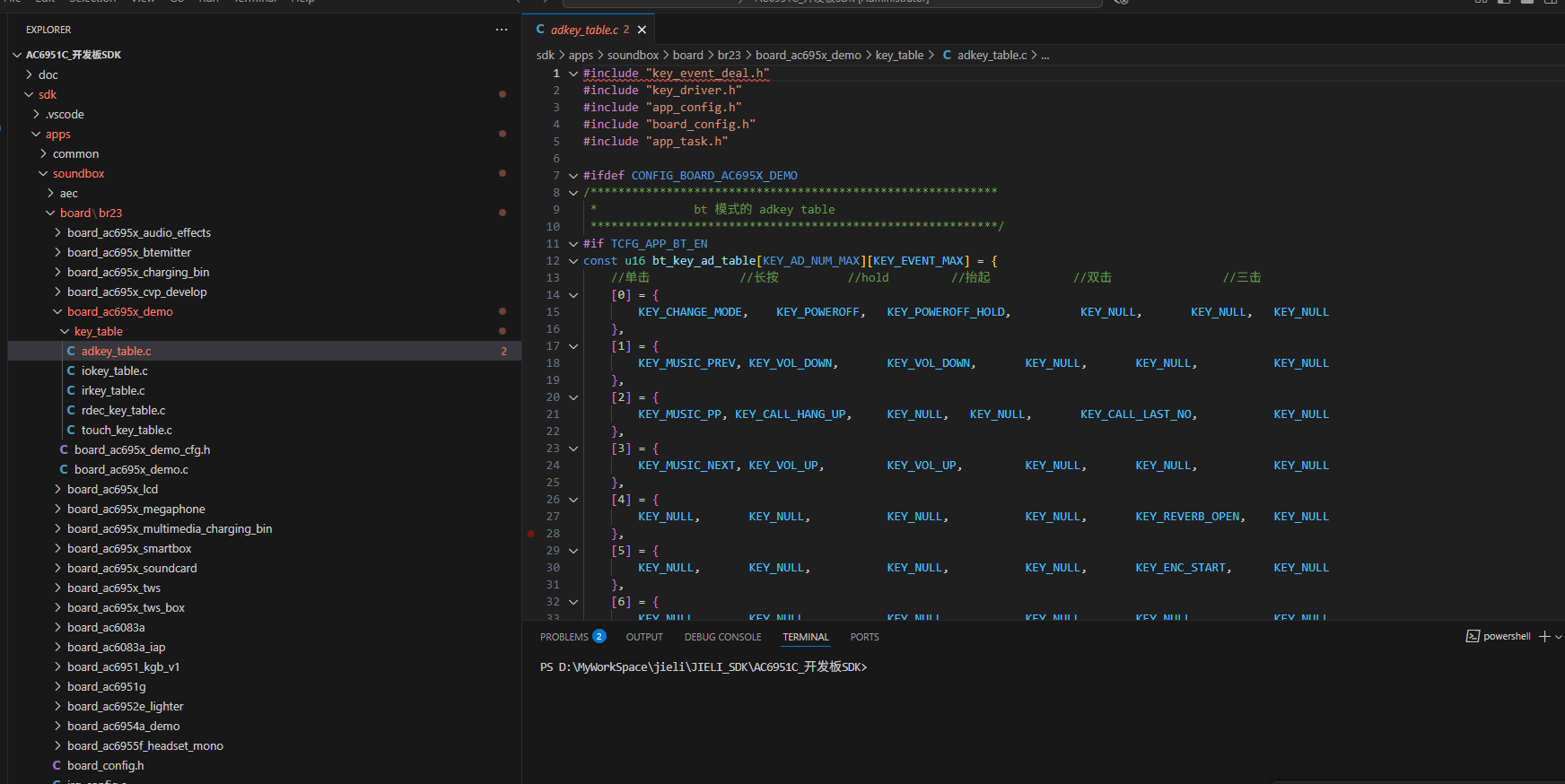
Task: Click sdk in the breadcrumb path
Action: [546, 55]
